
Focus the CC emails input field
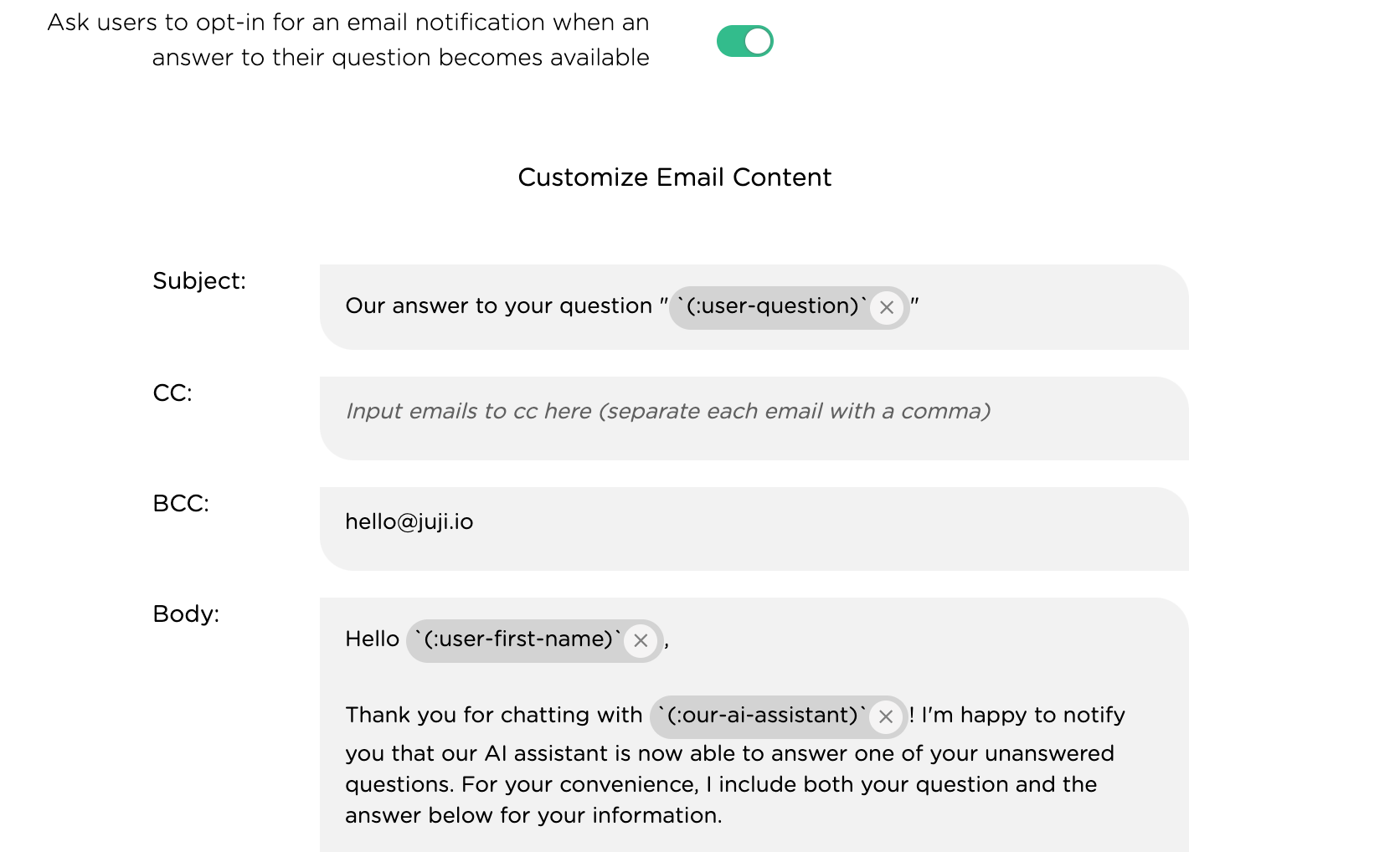coord(754,418)
